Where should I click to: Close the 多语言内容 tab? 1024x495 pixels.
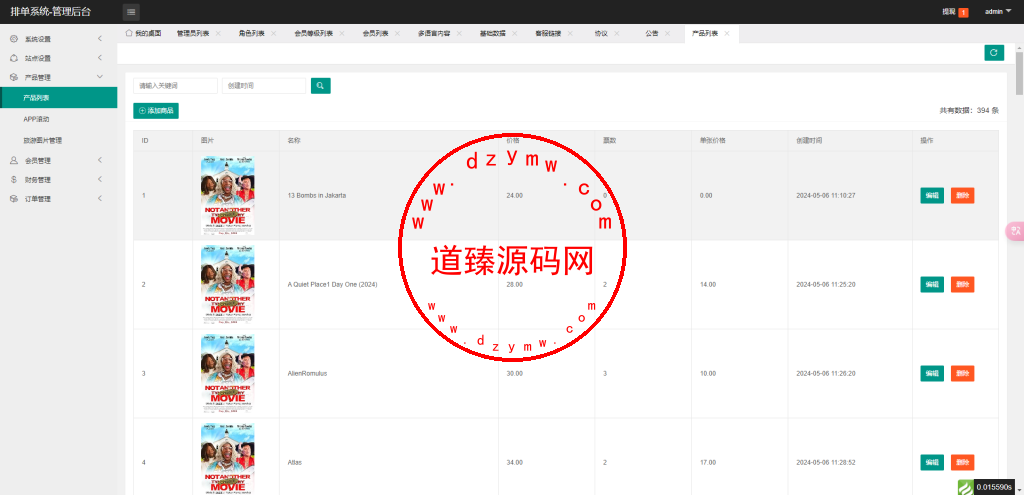tap(458, 33)
